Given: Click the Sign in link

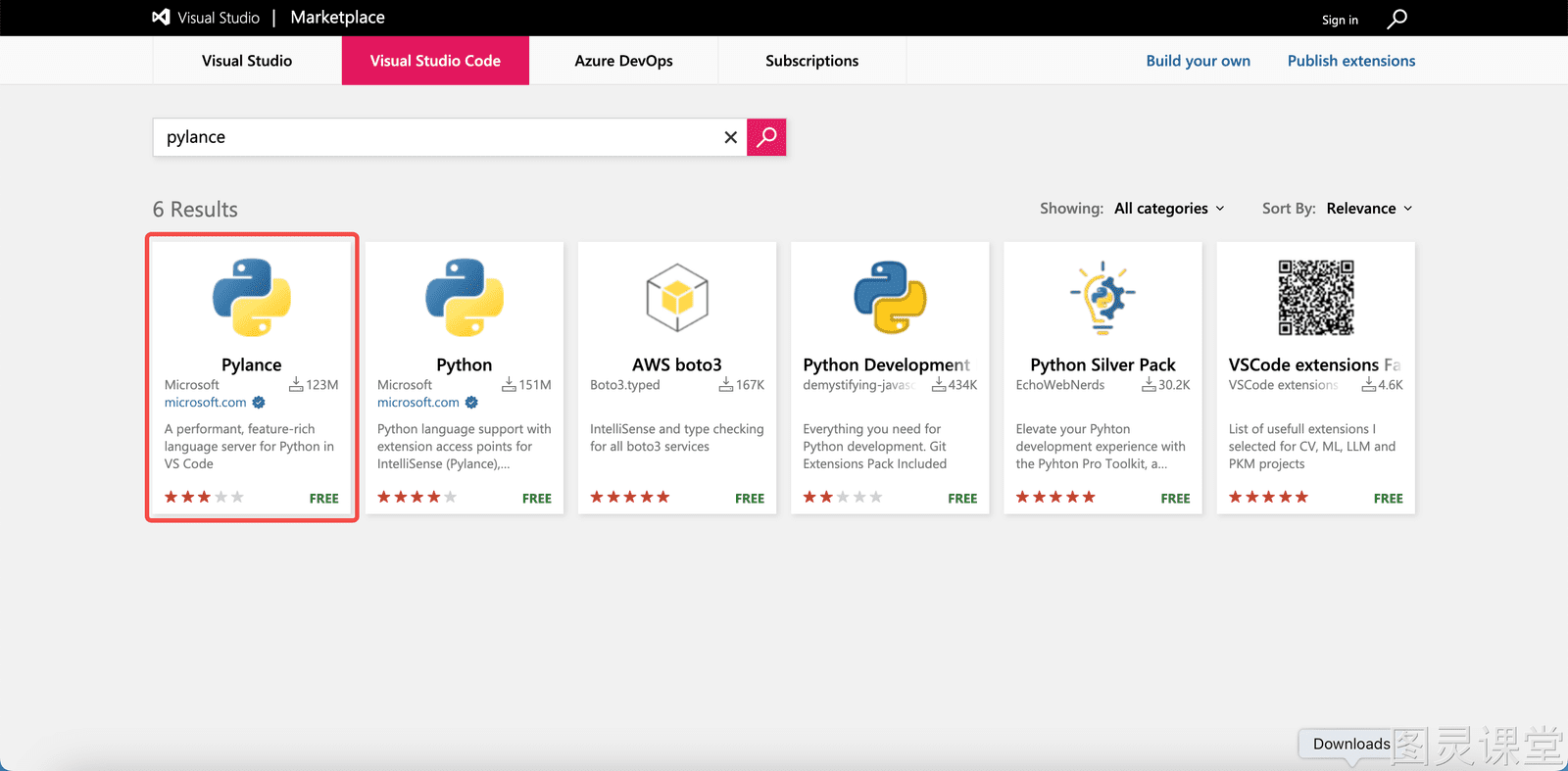Looking at the screenshot, I should (1340, 20).
